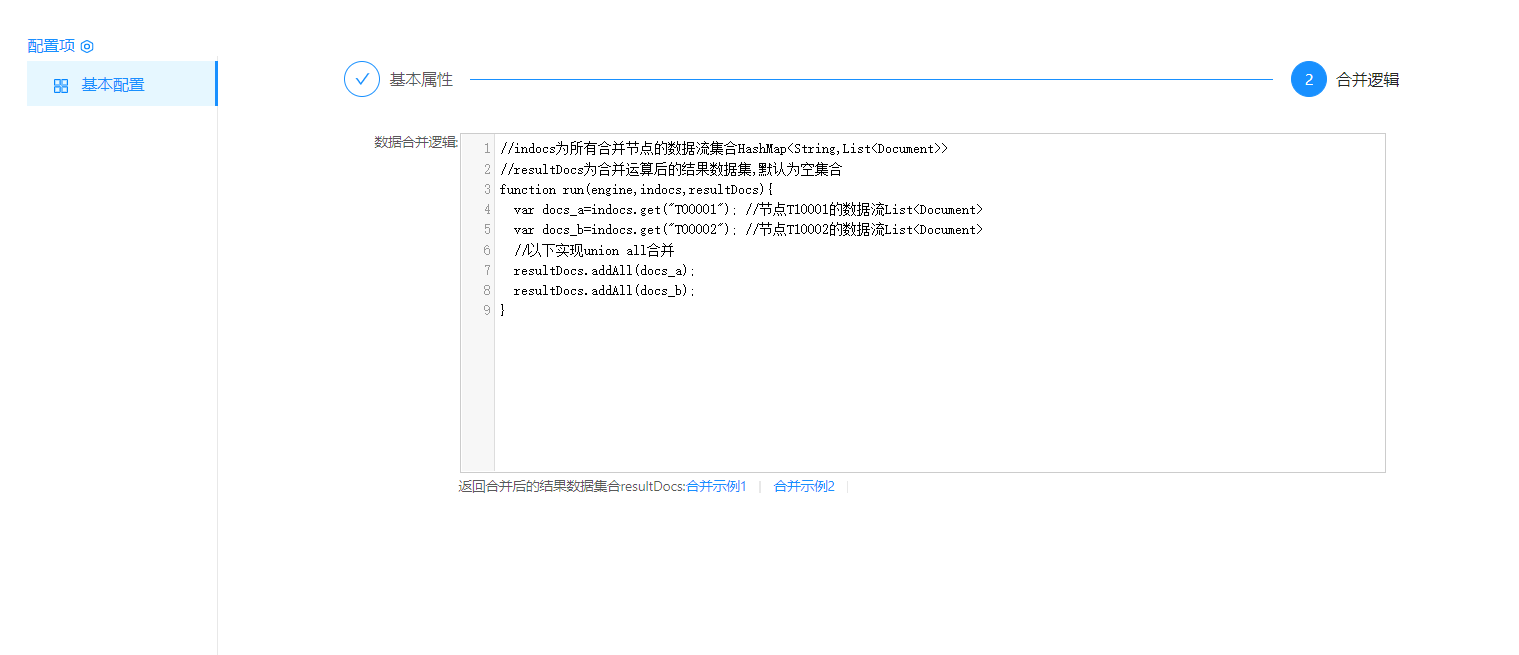Click the checkmark circle of step 基本属性
Screen dimensions: 1519x655
pos(361,79)
